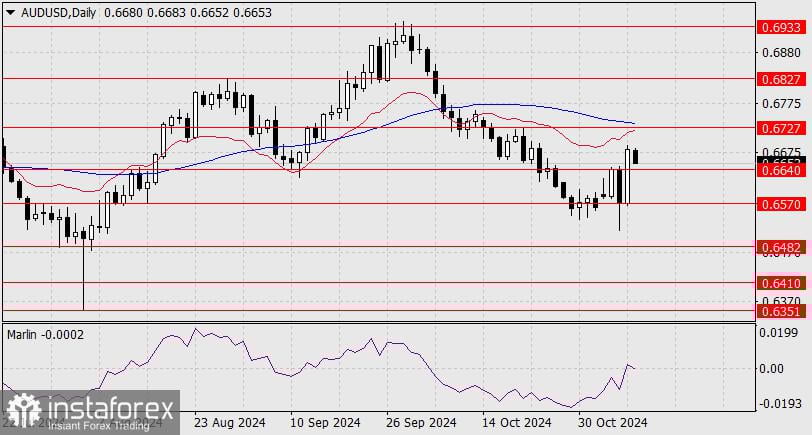The width and height of the screenshot is (812, 435).
Task: Select the 0.6410 price level label
Action: click(x=781, y=283)
